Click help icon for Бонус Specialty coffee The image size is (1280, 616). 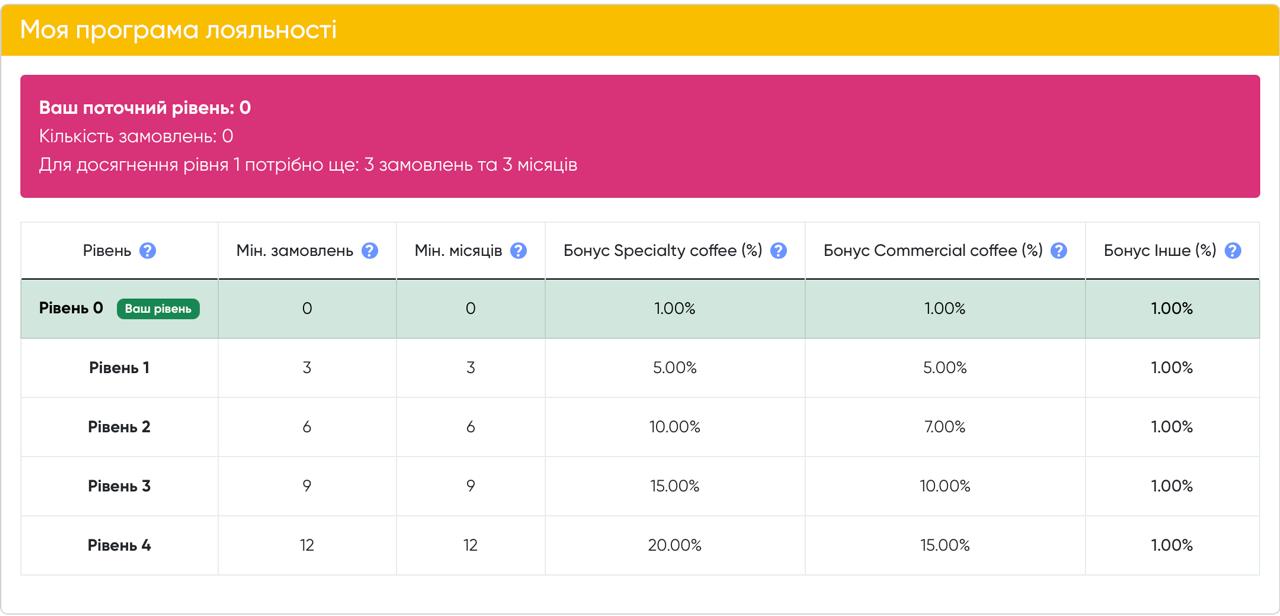(x=779, y=251)
